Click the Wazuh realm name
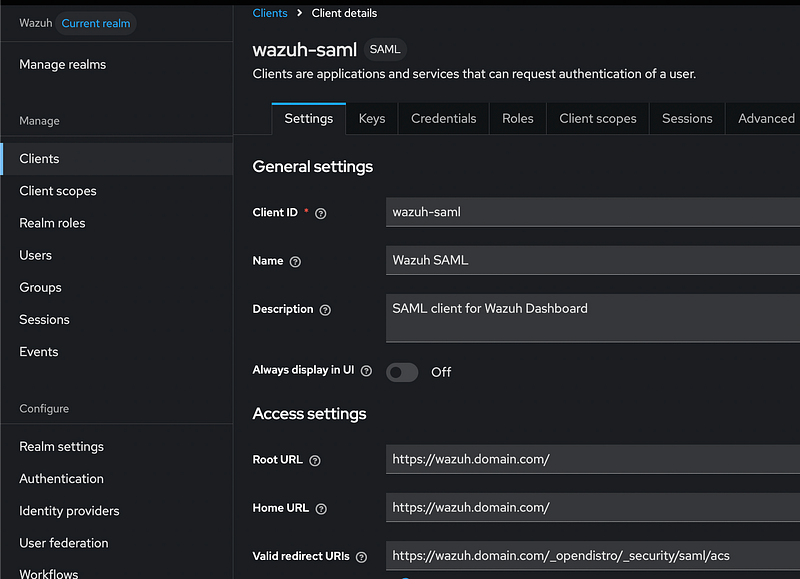Viewport: 800px width, 579px height. (x=36, y=23)
